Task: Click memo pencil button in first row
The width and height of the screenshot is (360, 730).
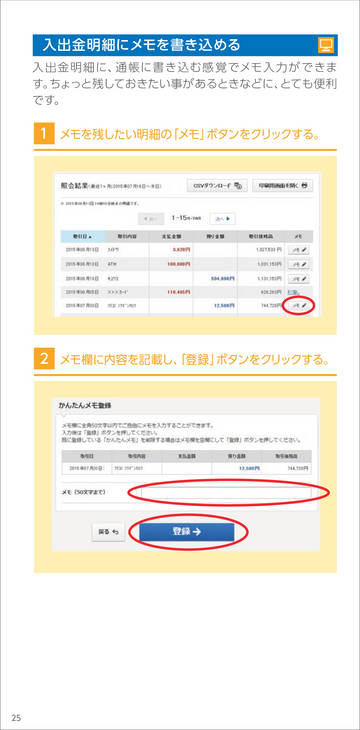Action: click(299, 250)
